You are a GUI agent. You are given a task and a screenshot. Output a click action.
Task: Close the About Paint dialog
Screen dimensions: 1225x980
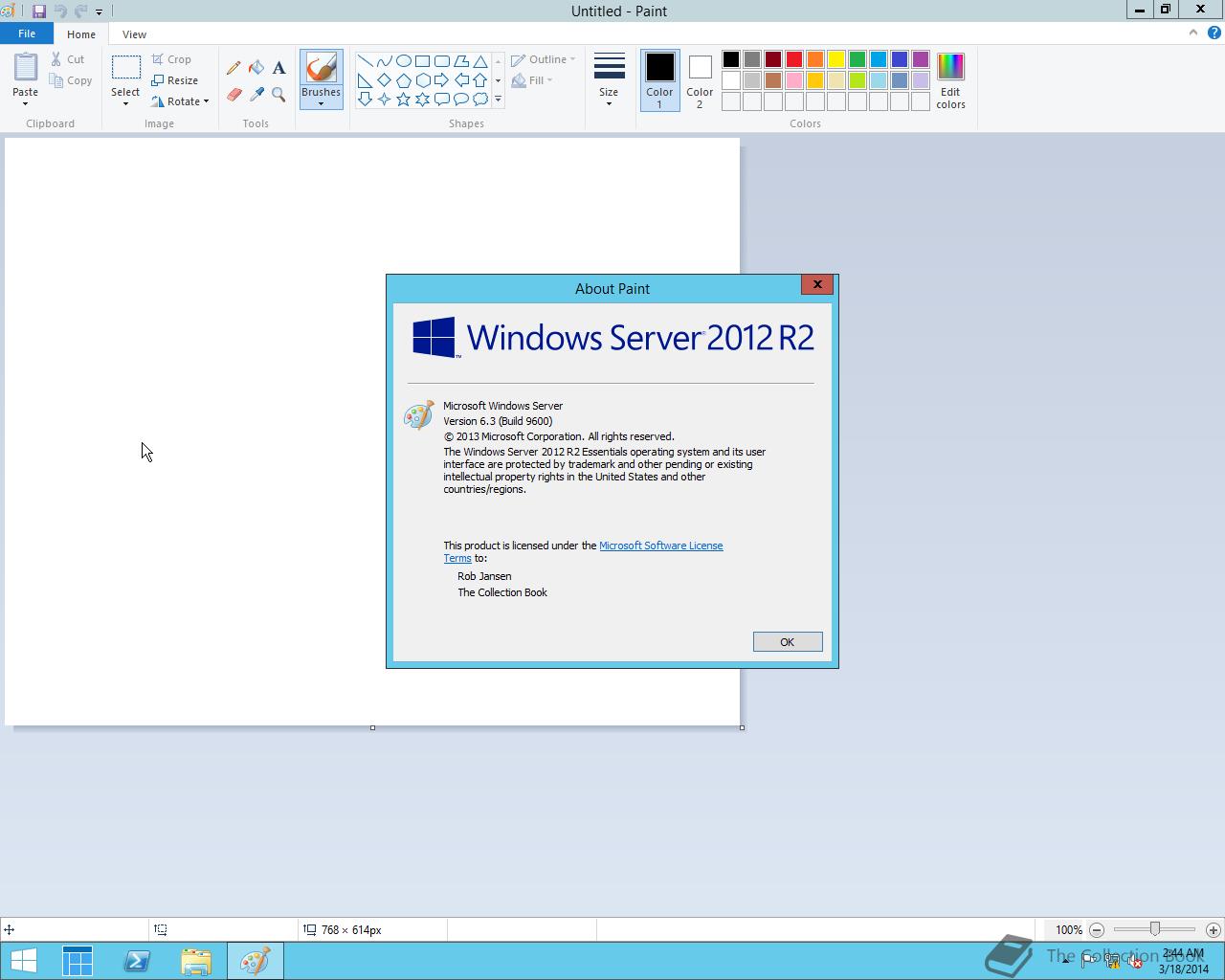[x=817, y=284]
